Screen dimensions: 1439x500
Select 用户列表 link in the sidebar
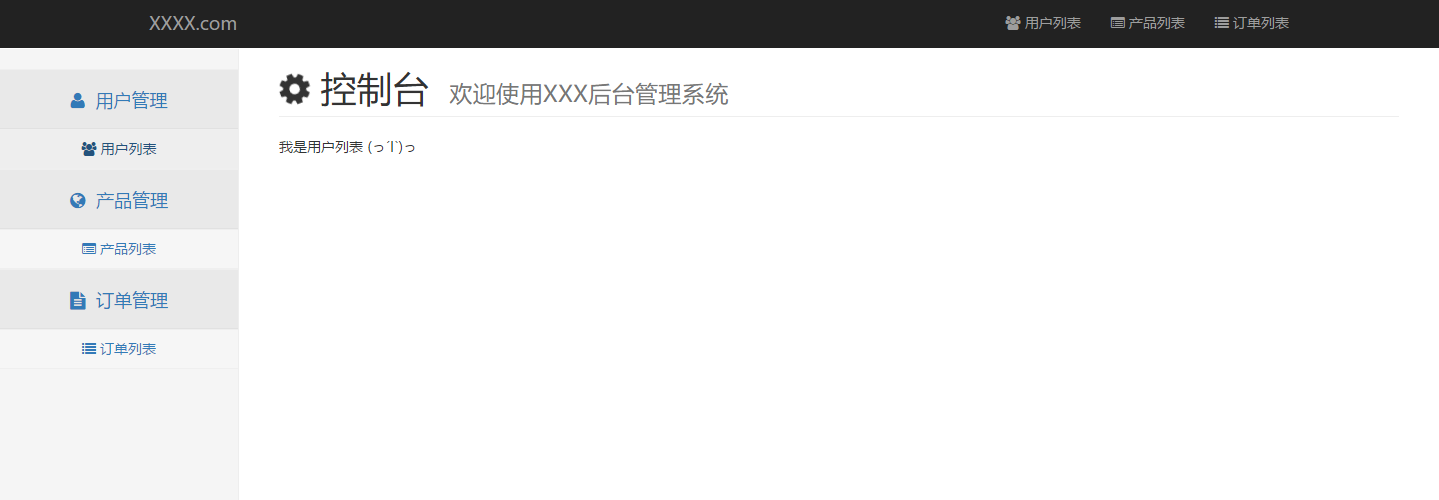(x=119, y=149)
